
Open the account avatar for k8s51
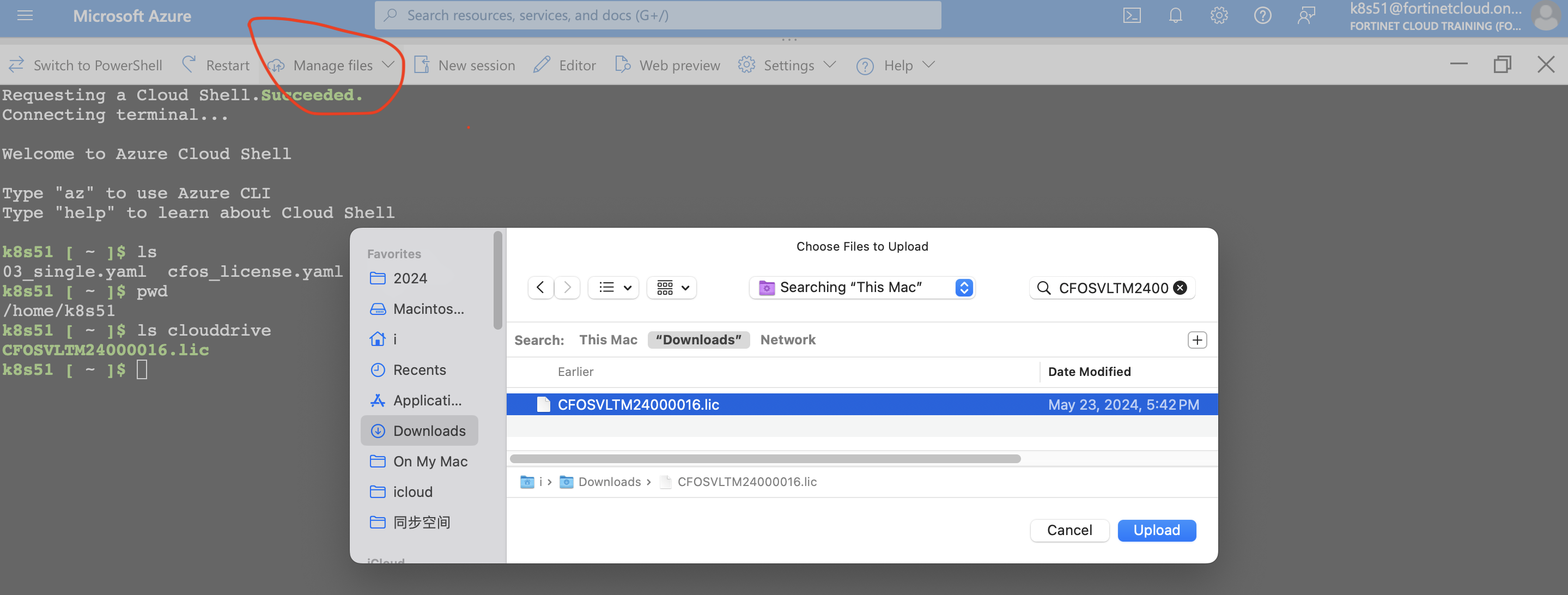1547,16
